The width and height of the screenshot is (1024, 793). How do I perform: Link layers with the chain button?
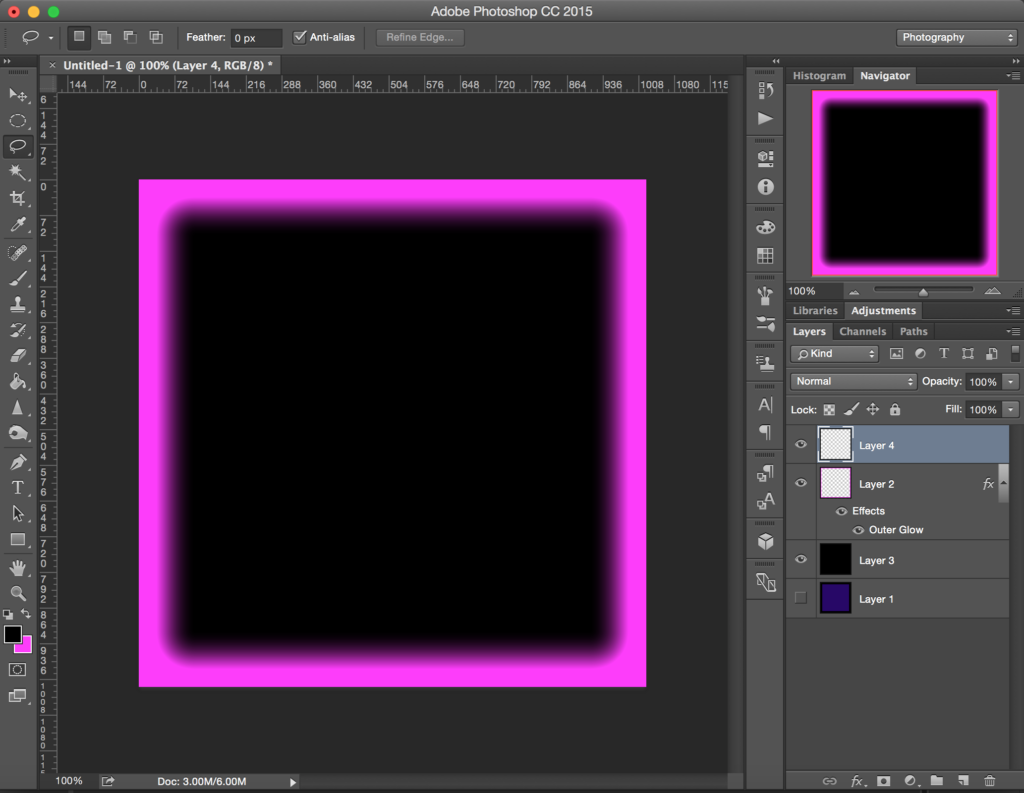coord(829,781)
